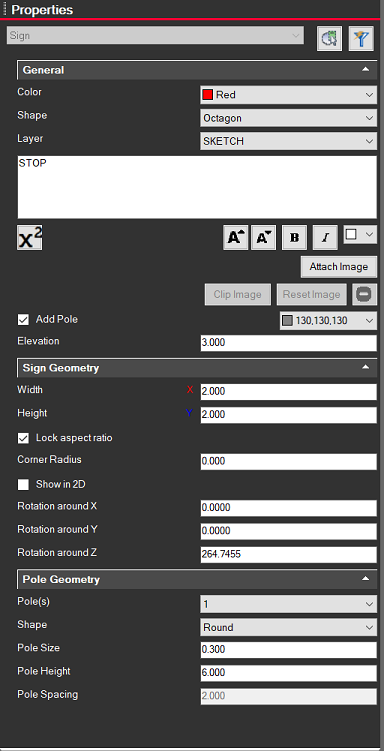The height and width of the screenshot is (751, 384).
Task: Click the round remove image icon
Action: [364, 294]
